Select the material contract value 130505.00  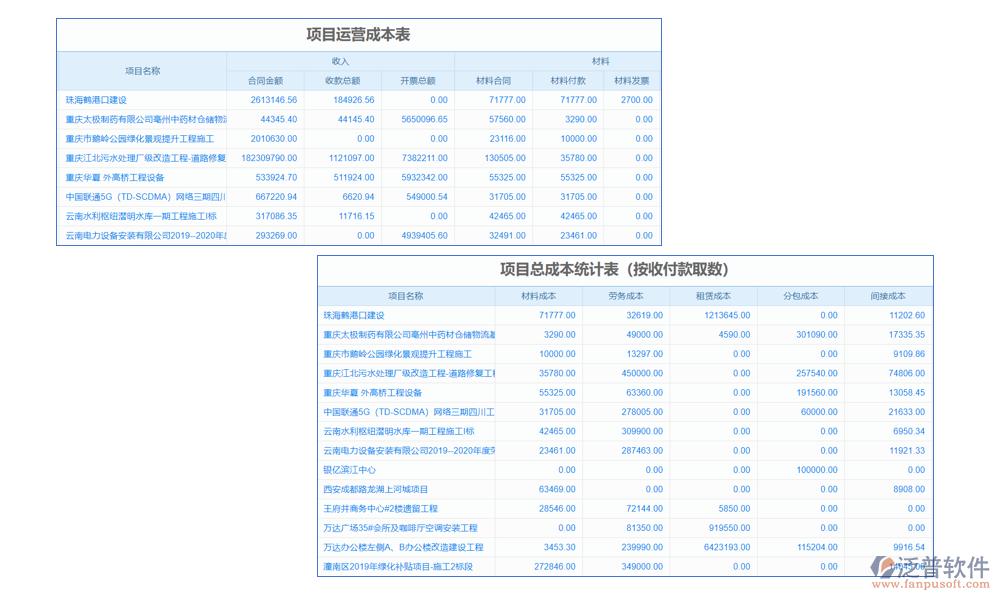tap(505, 158)
